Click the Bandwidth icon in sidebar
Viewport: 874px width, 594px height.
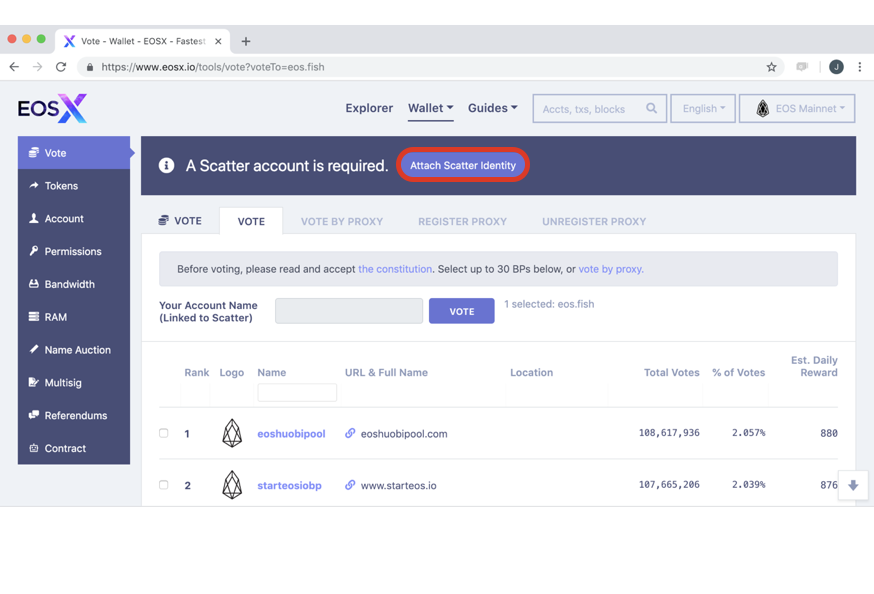pos(34,284)
